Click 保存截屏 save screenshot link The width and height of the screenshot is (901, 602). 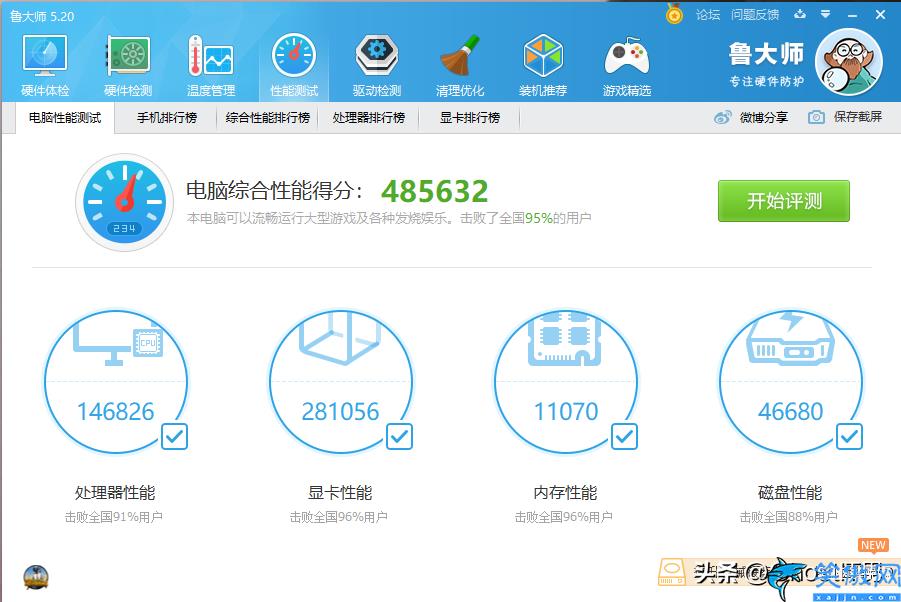point(858,117)
